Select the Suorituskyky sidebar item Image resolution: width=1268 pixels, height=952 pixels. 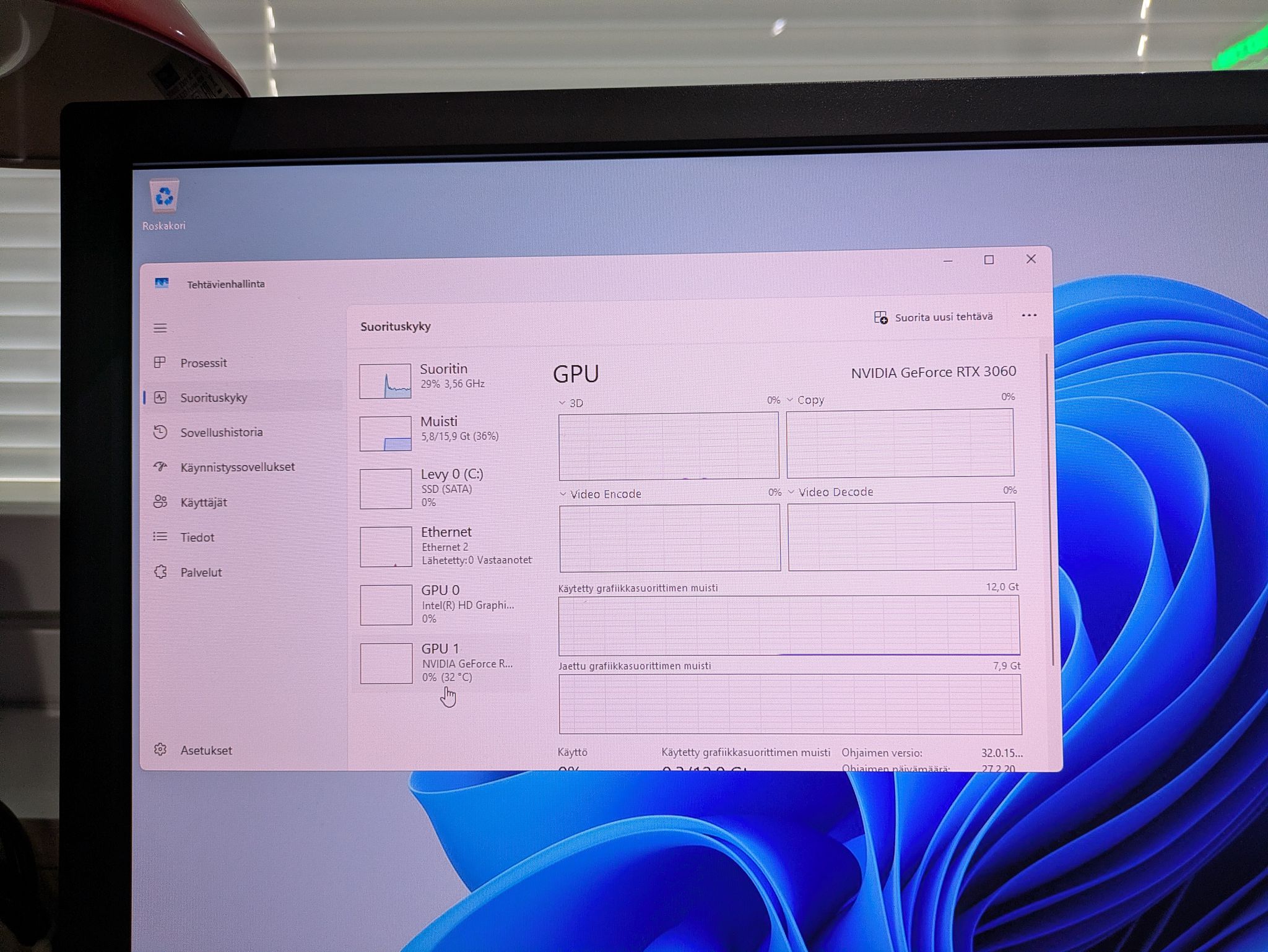coord(243,397)
